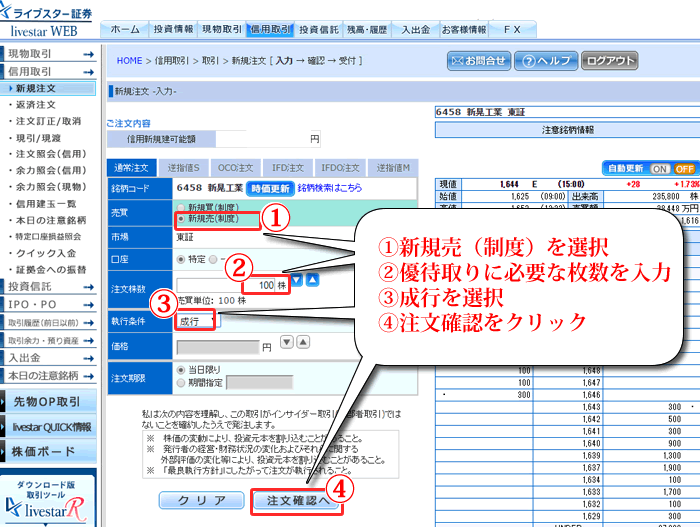Turn 自動更新 OFF
700x527 pixels.
click(684, 169)
